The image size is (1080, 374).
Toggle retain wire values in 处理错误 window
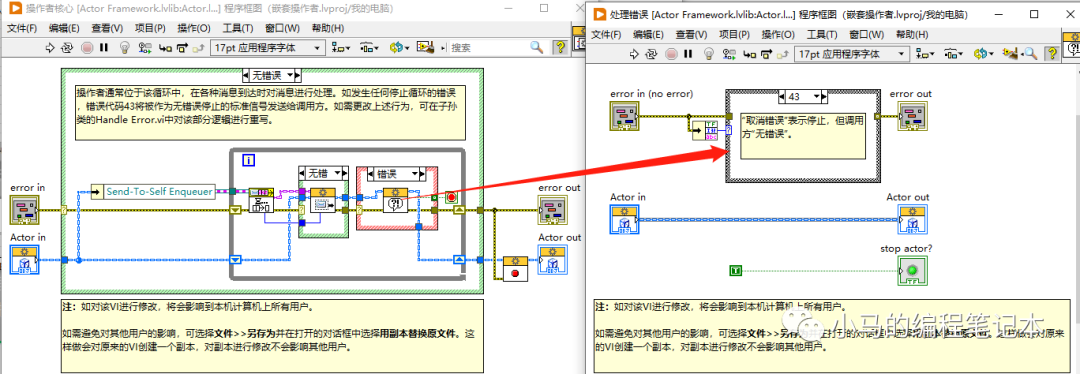[x=729, y=54]
